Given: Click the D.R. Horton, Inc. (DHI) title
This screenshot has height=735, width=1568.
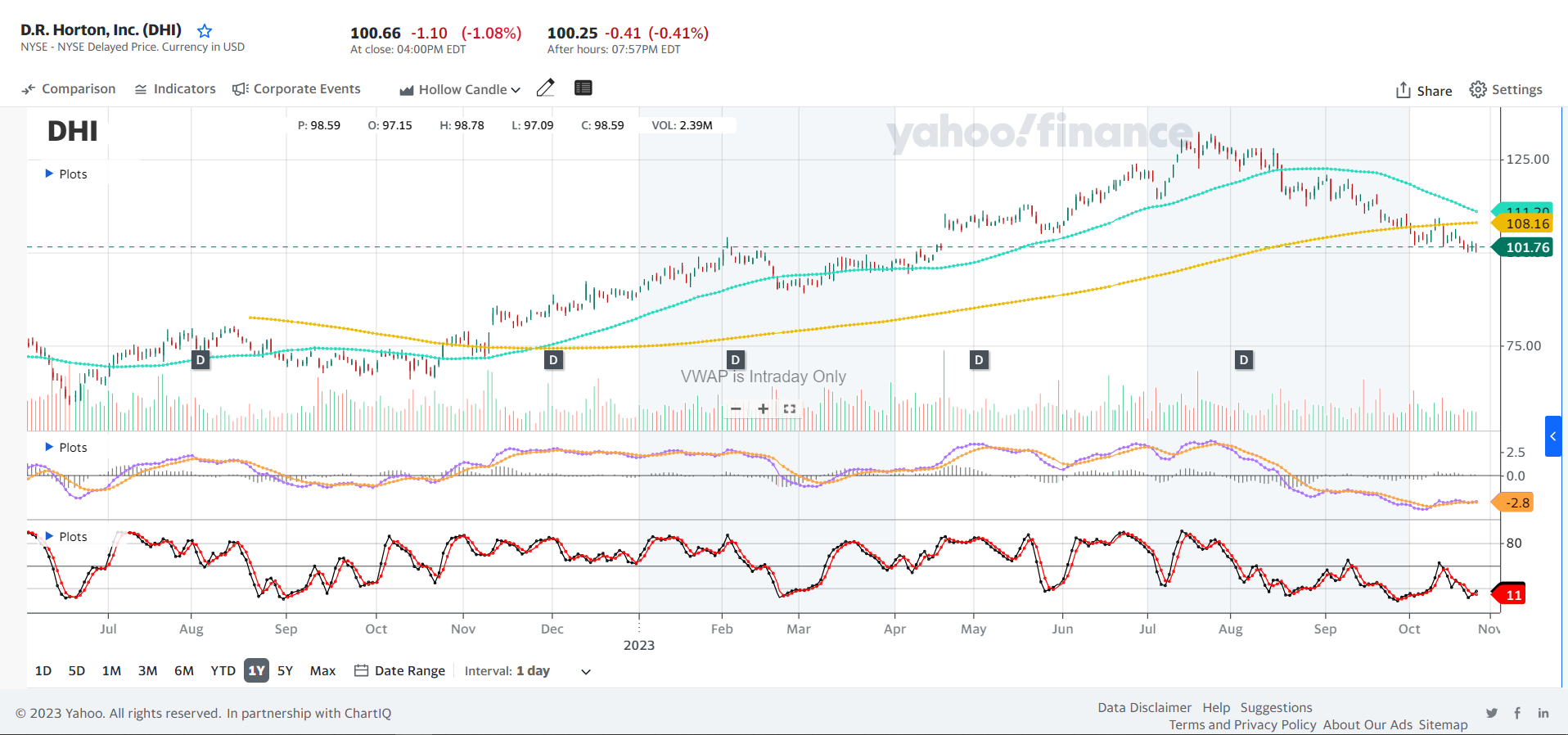Looking at the screenshot, I should point(101,29).
